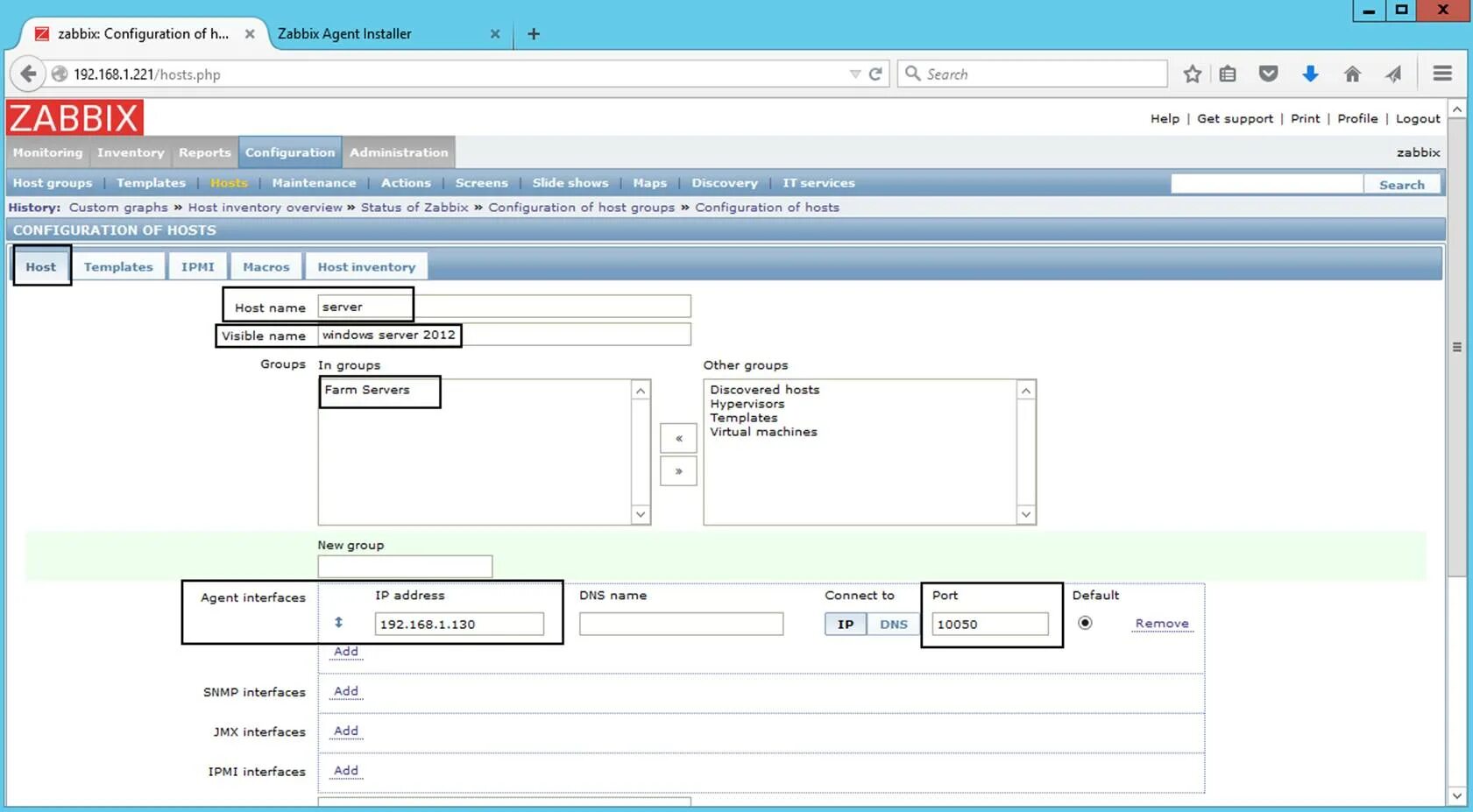The image size is (1473, 812).
Task: Click the Host name input field
Action: click(x=504, y=307)
